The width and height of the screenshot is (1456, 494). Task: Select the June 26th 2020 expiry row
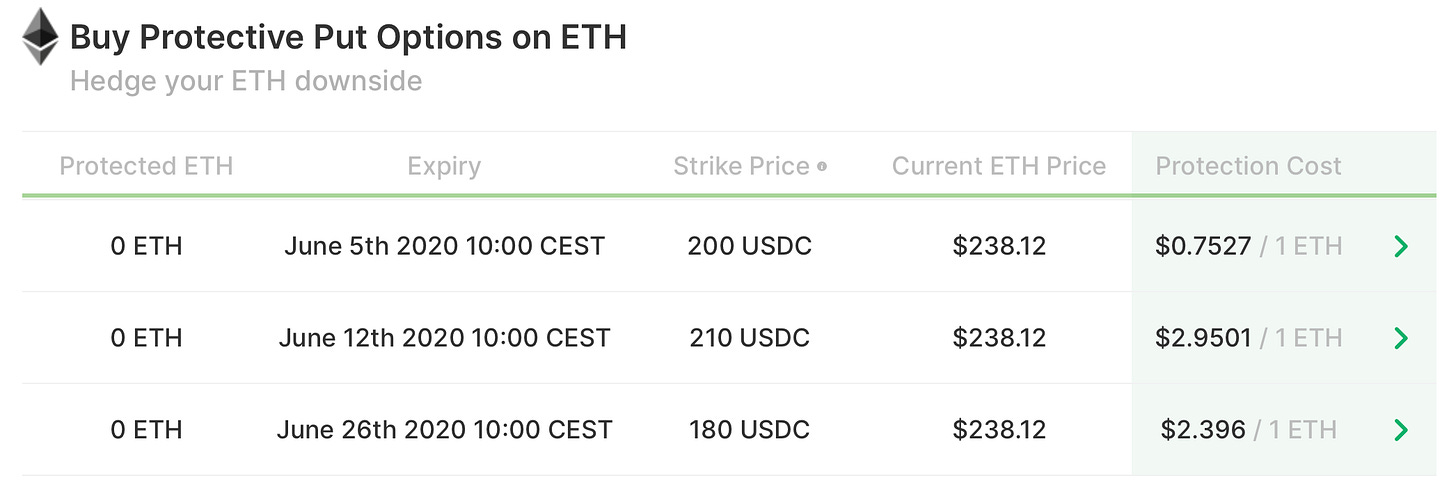(x=728, y=430)
